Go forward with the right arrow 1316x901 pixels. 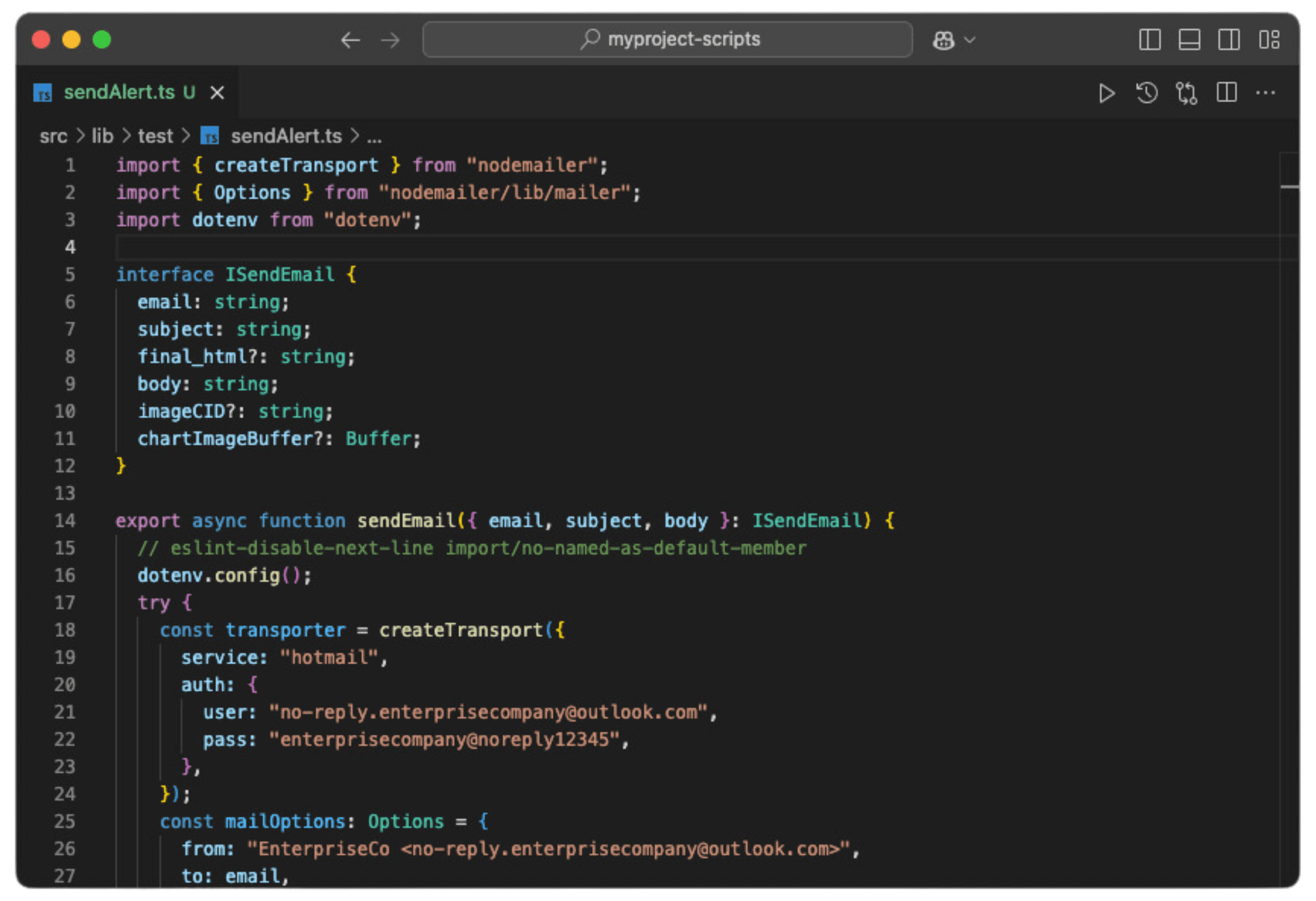point(390,40)
